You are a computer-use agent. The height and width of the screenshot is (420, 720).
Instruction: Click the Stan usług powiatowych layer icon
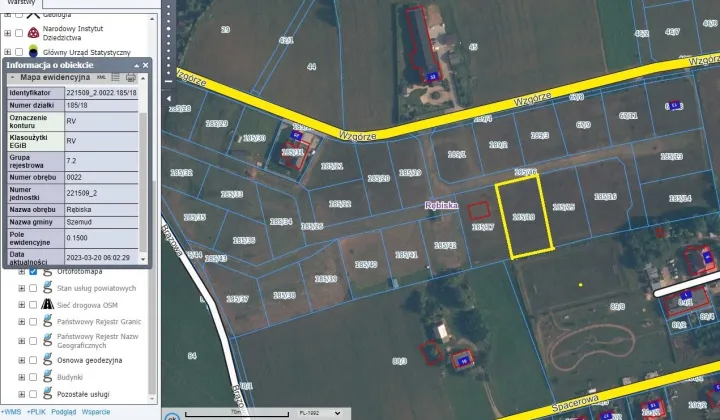pyautogui.click(x=47, y=288)
